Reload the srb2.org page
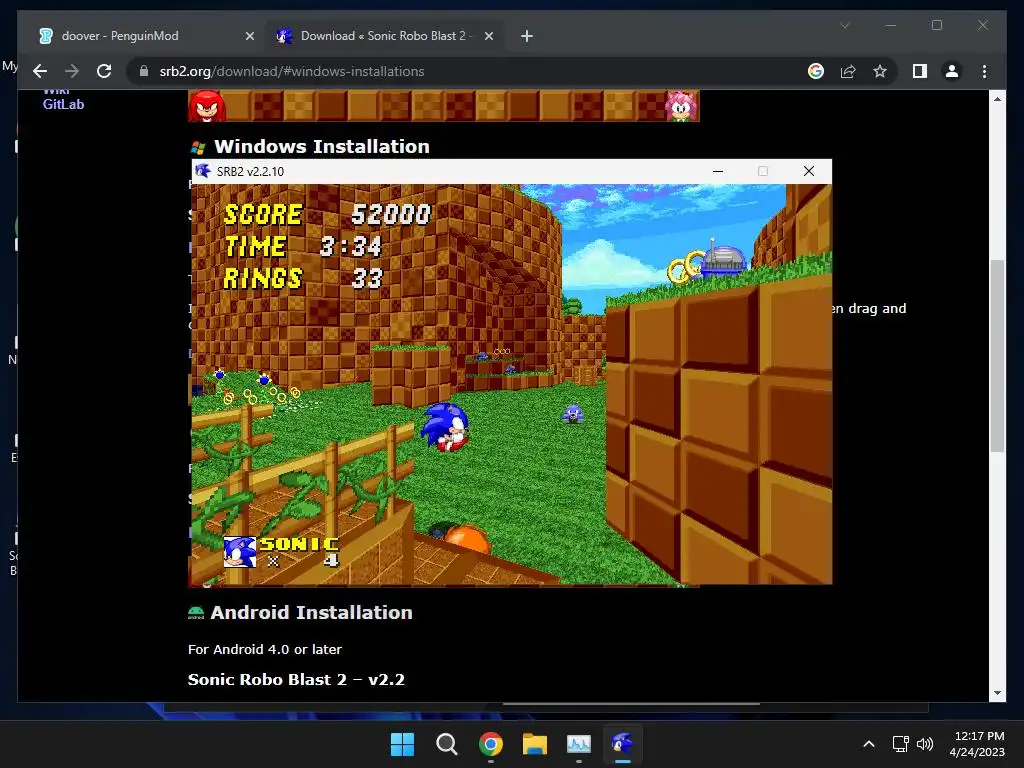This screenshot has width=1024, height=768. 104,71
